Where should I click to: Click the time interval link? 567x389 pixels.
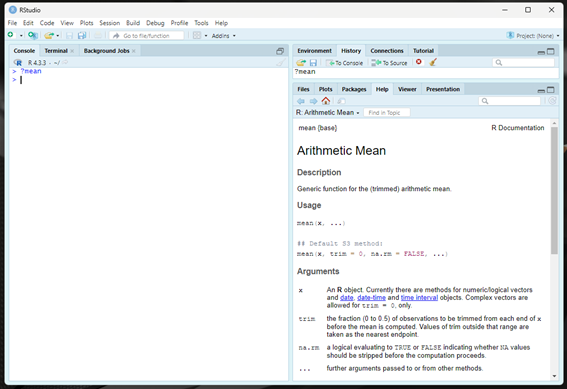419,298
